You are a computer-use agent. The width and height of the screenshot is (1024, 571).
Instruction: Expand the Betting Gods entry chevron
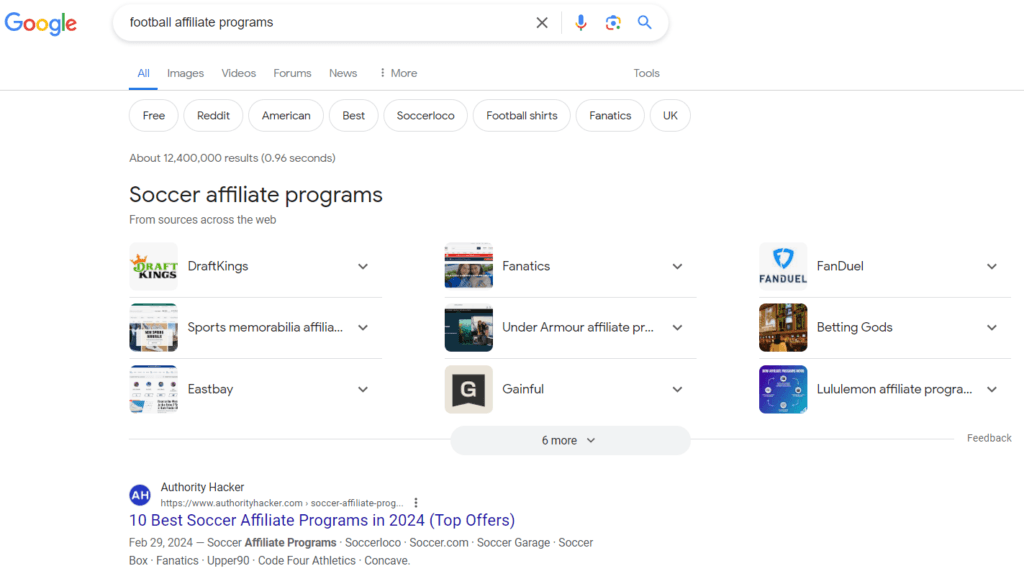pyautogui.click(x=992, y=327)
